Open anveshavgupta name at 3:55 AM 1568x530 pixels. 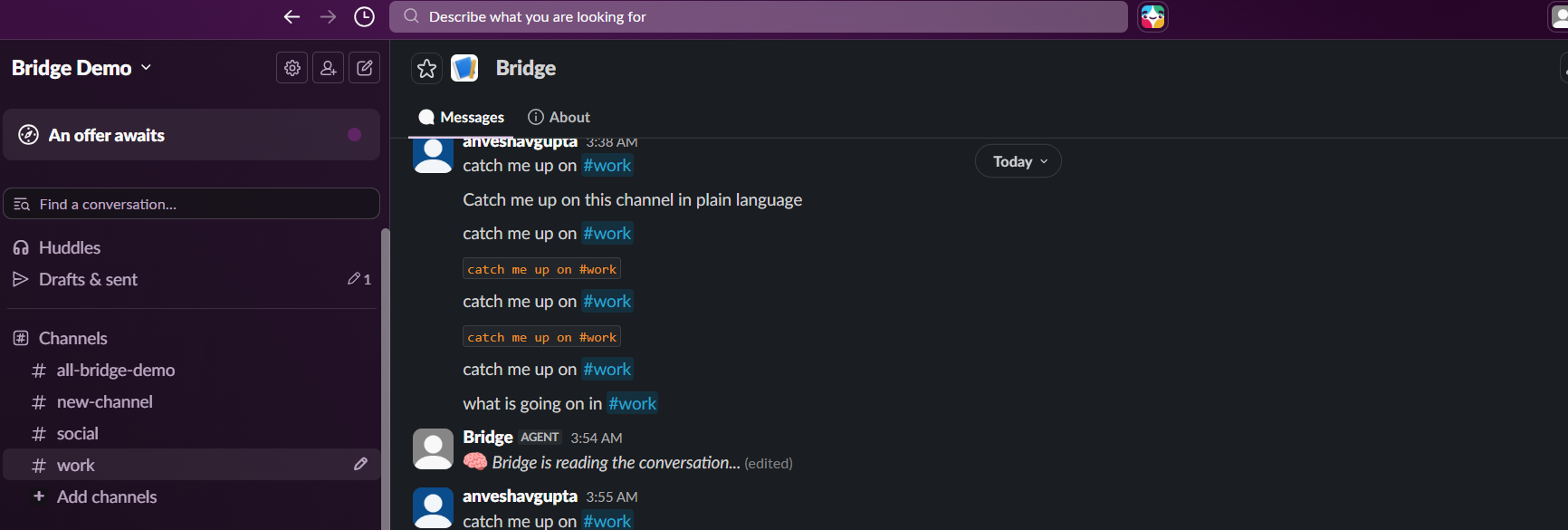point(520,496)
